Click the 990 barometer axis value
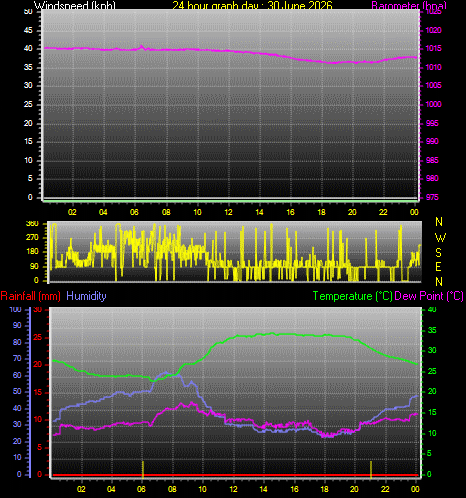Image resolution: width=466 pixels, height=498 pixels. point(432,141)
